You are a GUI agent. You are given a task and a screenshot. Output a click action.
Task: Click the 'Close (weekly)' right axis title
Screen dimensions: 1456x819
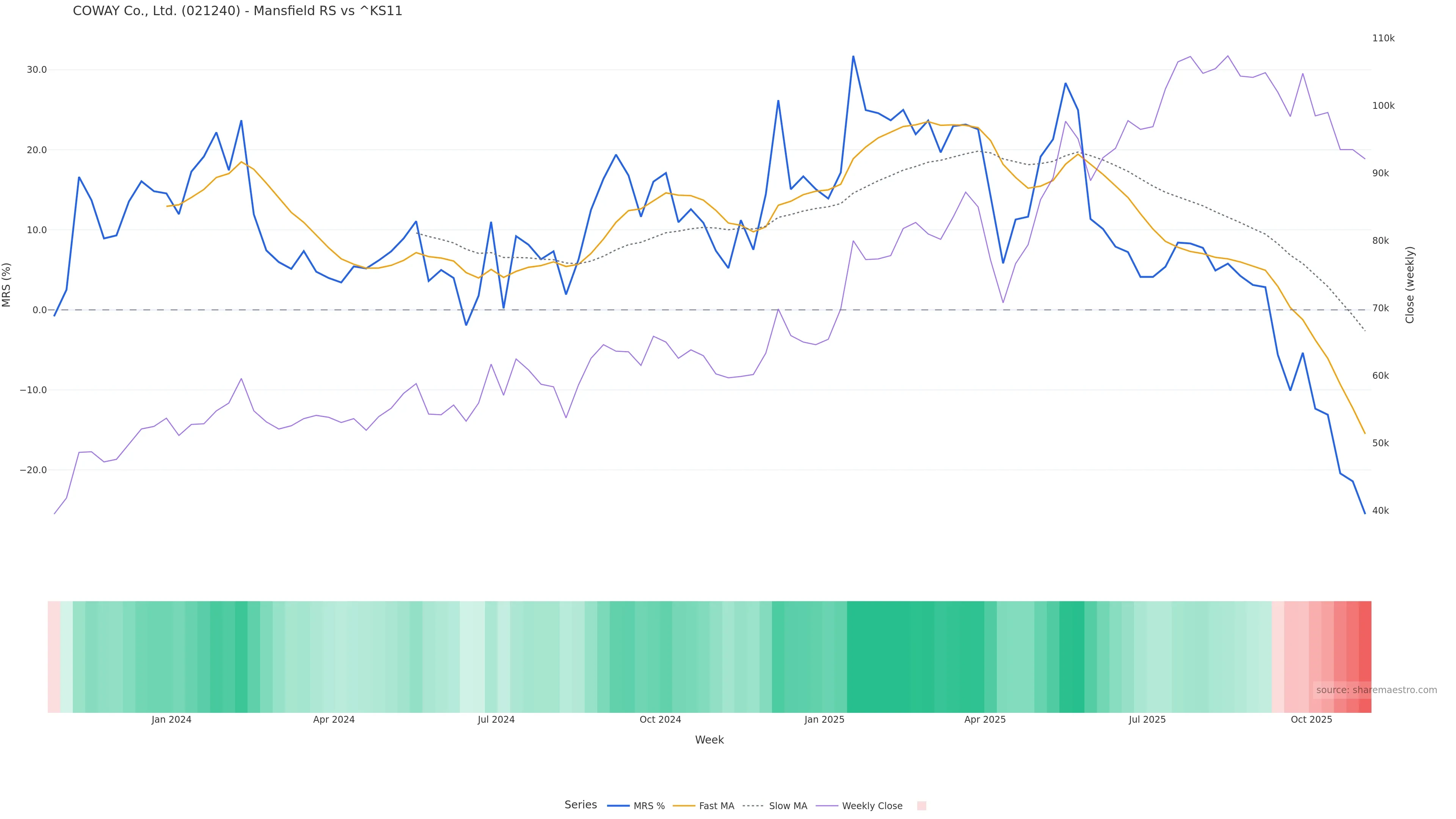(1410, 284)
